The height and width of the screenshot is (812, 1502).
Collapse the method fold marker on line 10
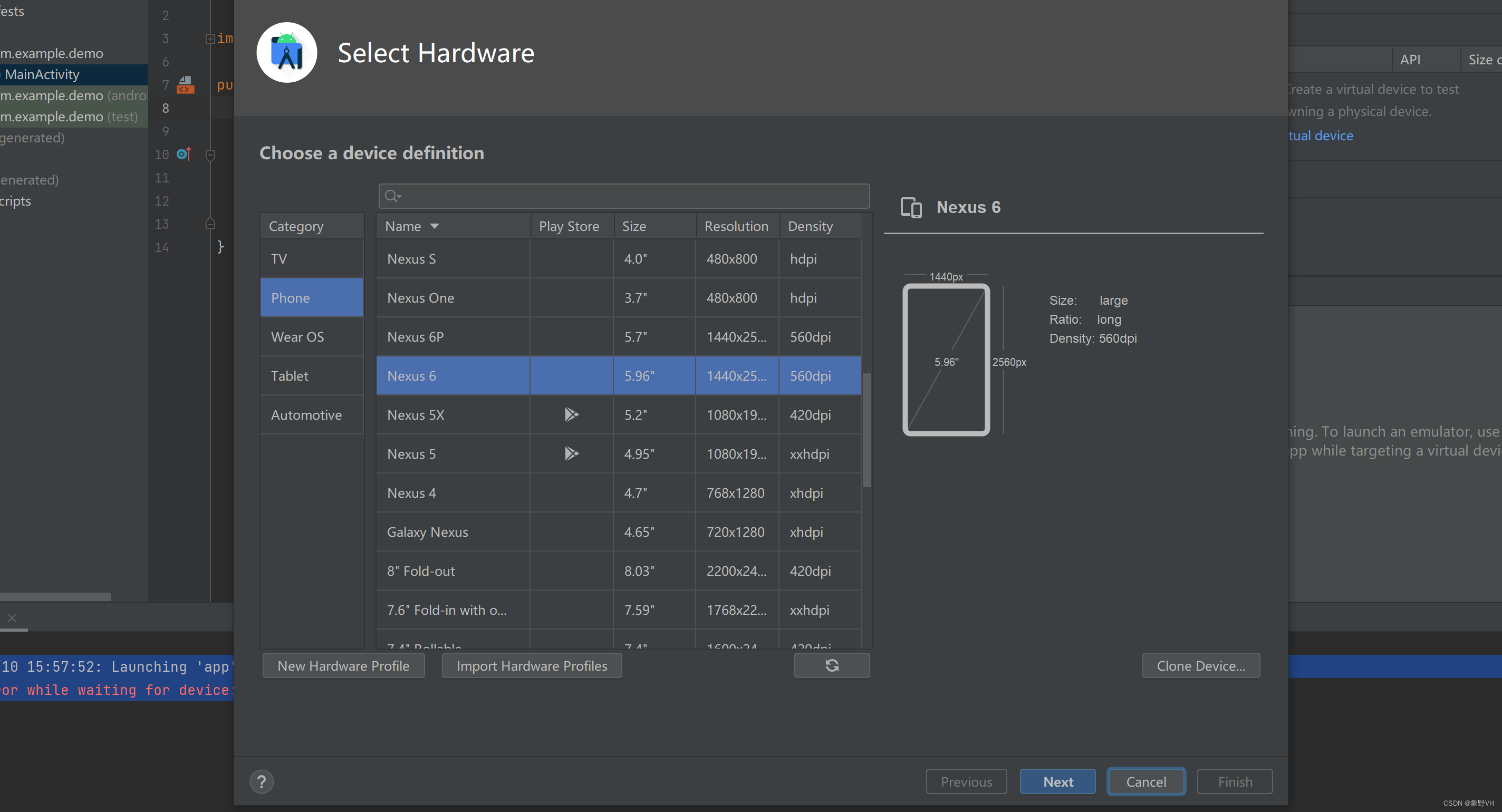coord(210,155)
